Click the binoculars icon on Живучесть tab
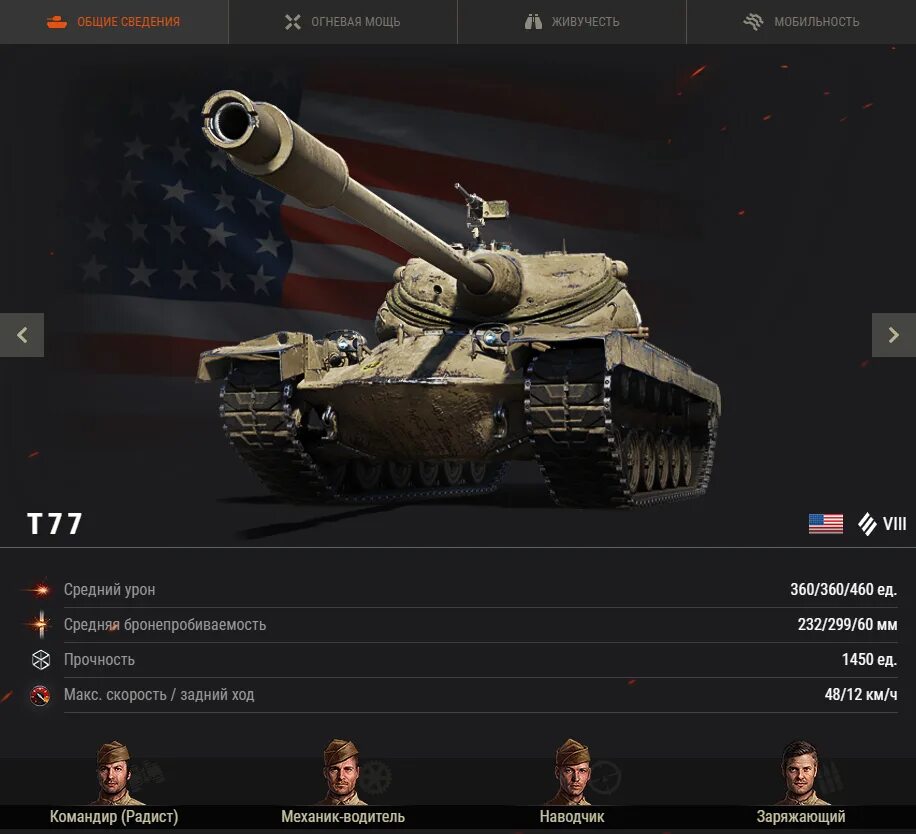The image size is (916, 834). coord(533,22)
